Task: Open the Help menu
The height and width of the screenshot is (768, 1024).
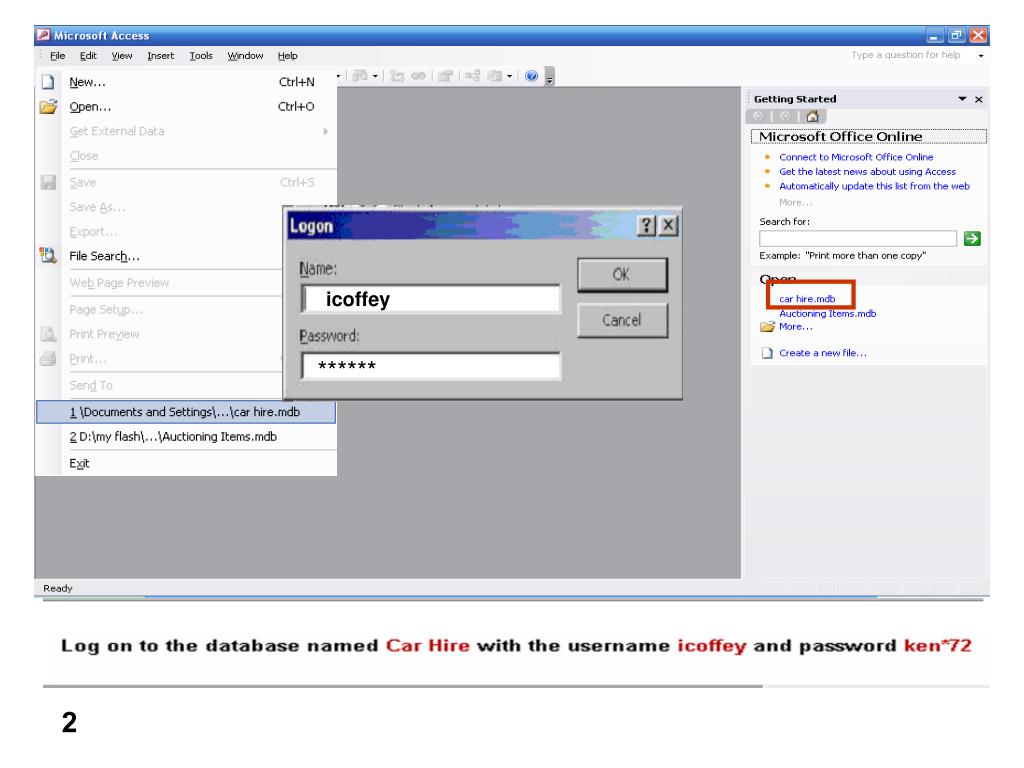Action: [x=287, y=56]
